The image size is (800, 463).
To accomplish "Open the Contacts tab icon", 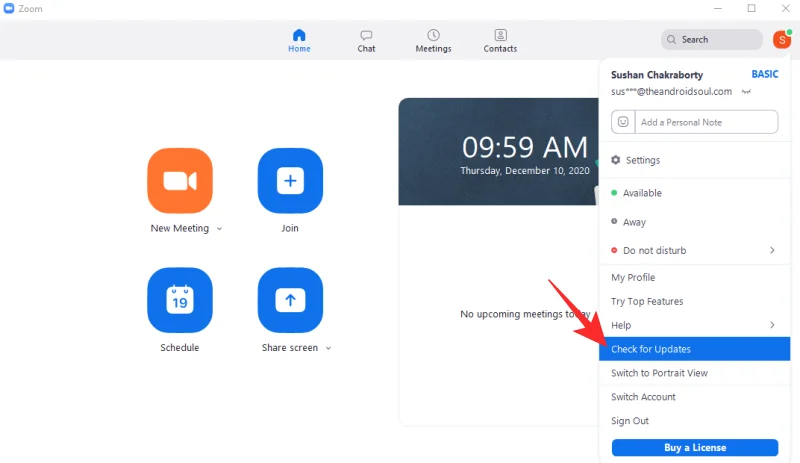I will pyautogui.click(x=500, y=36).
